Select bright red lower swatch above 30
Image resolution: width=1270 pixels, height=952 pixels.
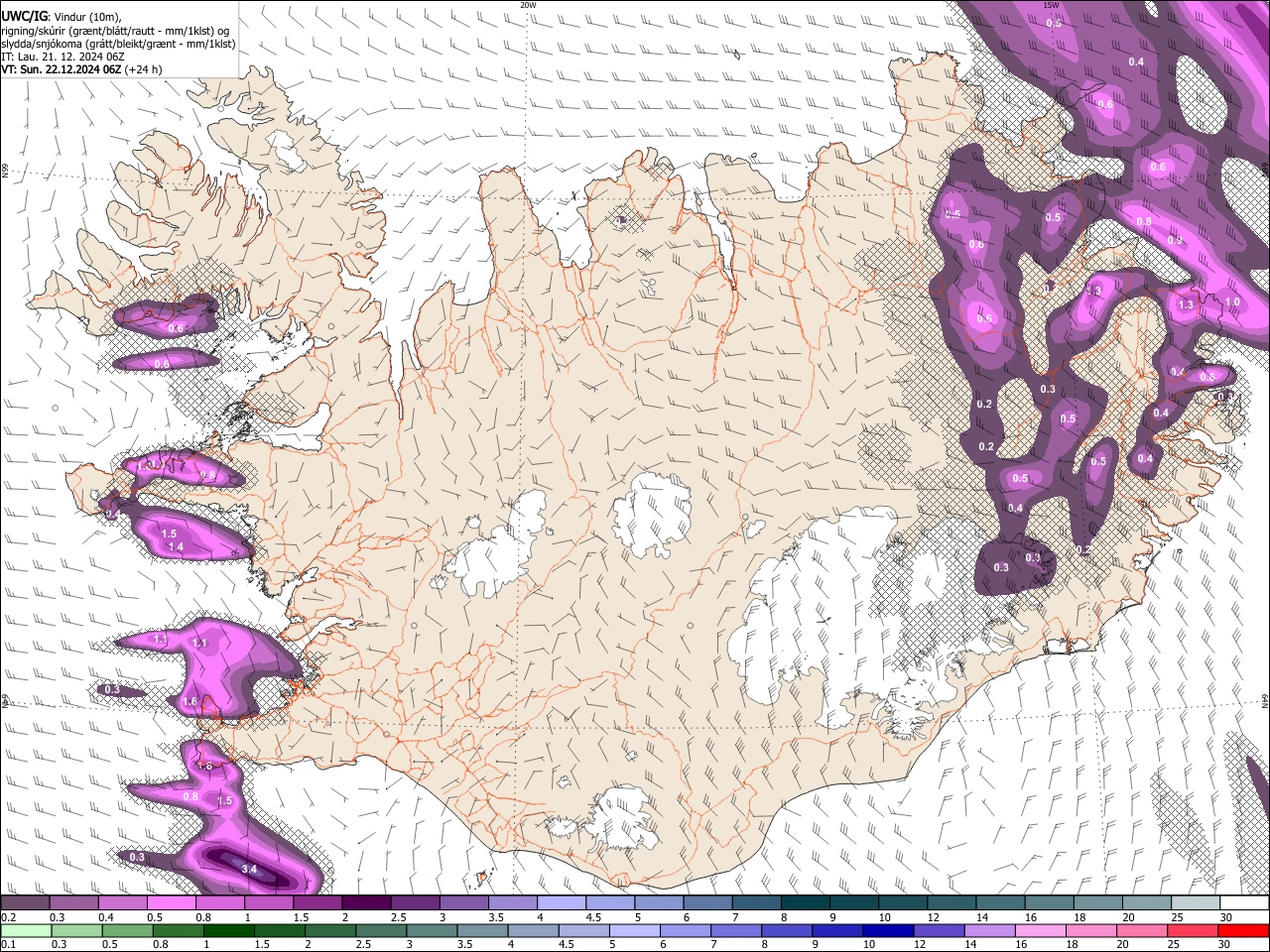coord(1245,930)
